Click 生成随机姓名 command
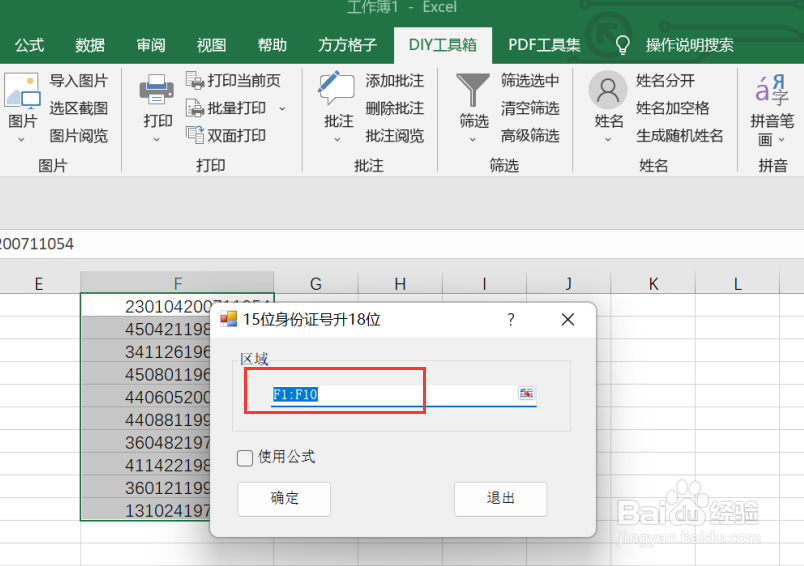 pos(679,135)
